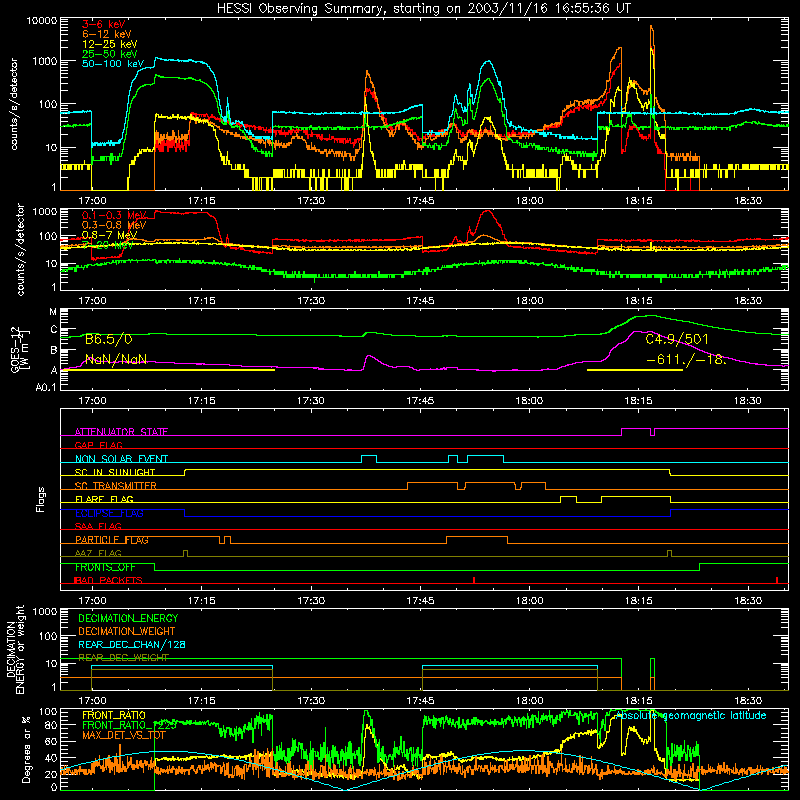Select the SAA_FLAG label
Viewport: 800px width, 800px height.
[98, 526]
